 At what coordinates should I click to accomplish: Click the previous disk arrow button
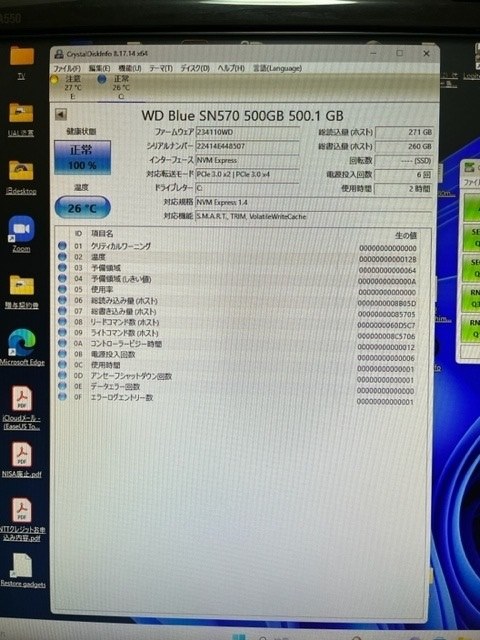(61, 114)
